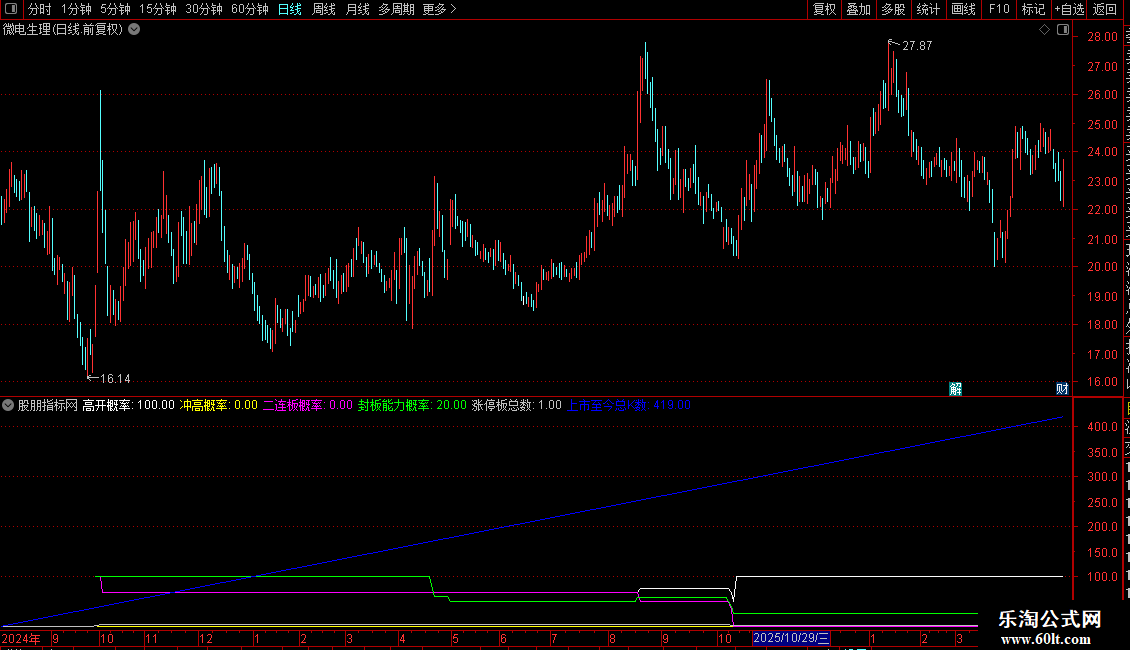This screenshot has height=650, width=1130.
Task: Open the dropdown next to 微电生理 title
Action: [x=134, y=30]
